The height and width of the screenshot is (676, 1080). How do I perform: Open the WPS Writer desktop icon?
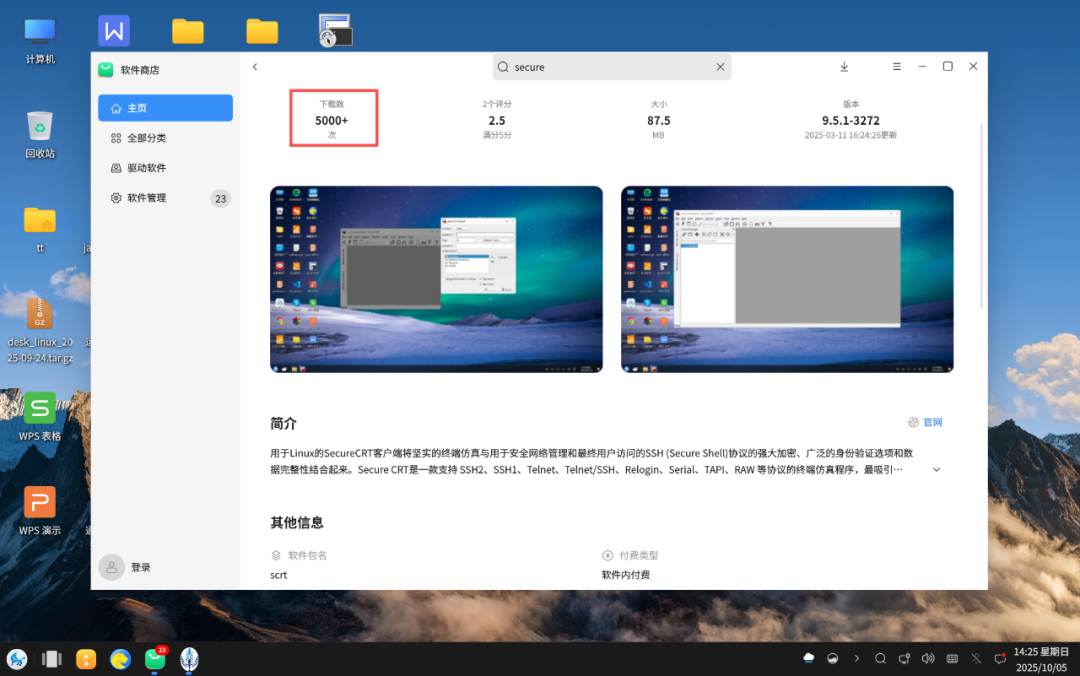(x=114, y=30)
